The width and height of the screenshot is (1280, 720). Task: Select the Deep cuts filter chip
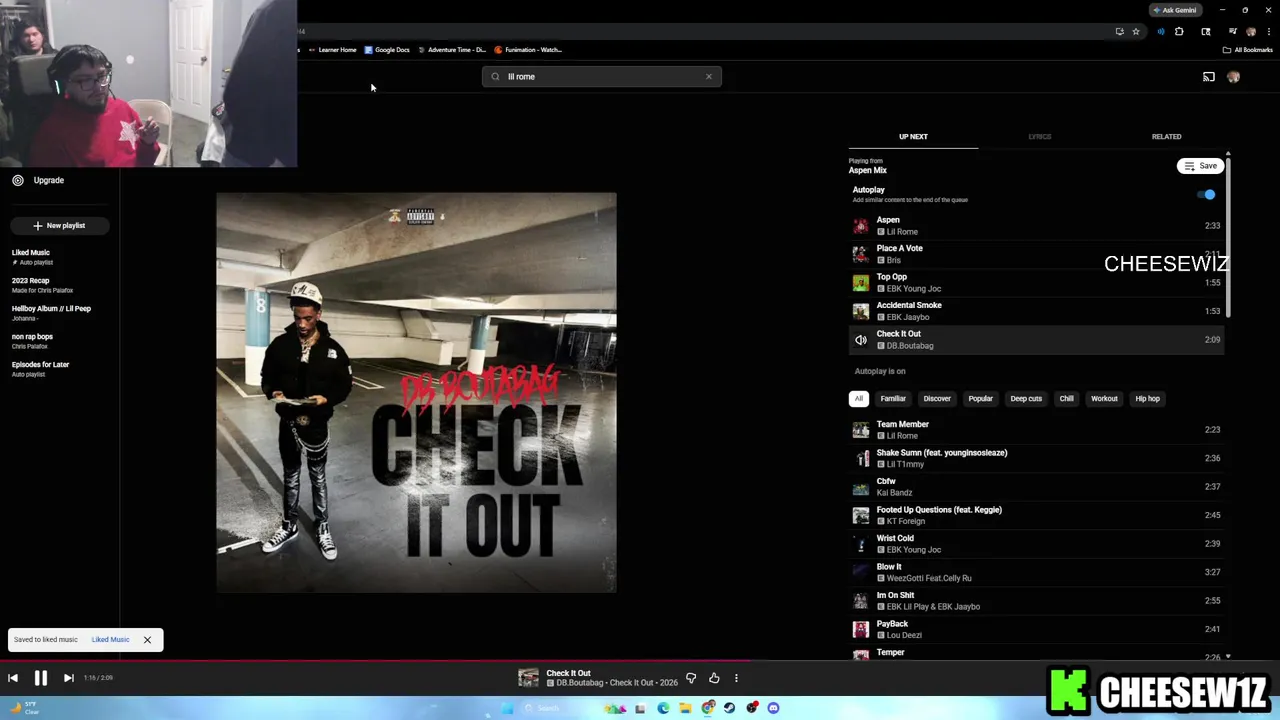pyautogui.click(x=1026, y=398)
